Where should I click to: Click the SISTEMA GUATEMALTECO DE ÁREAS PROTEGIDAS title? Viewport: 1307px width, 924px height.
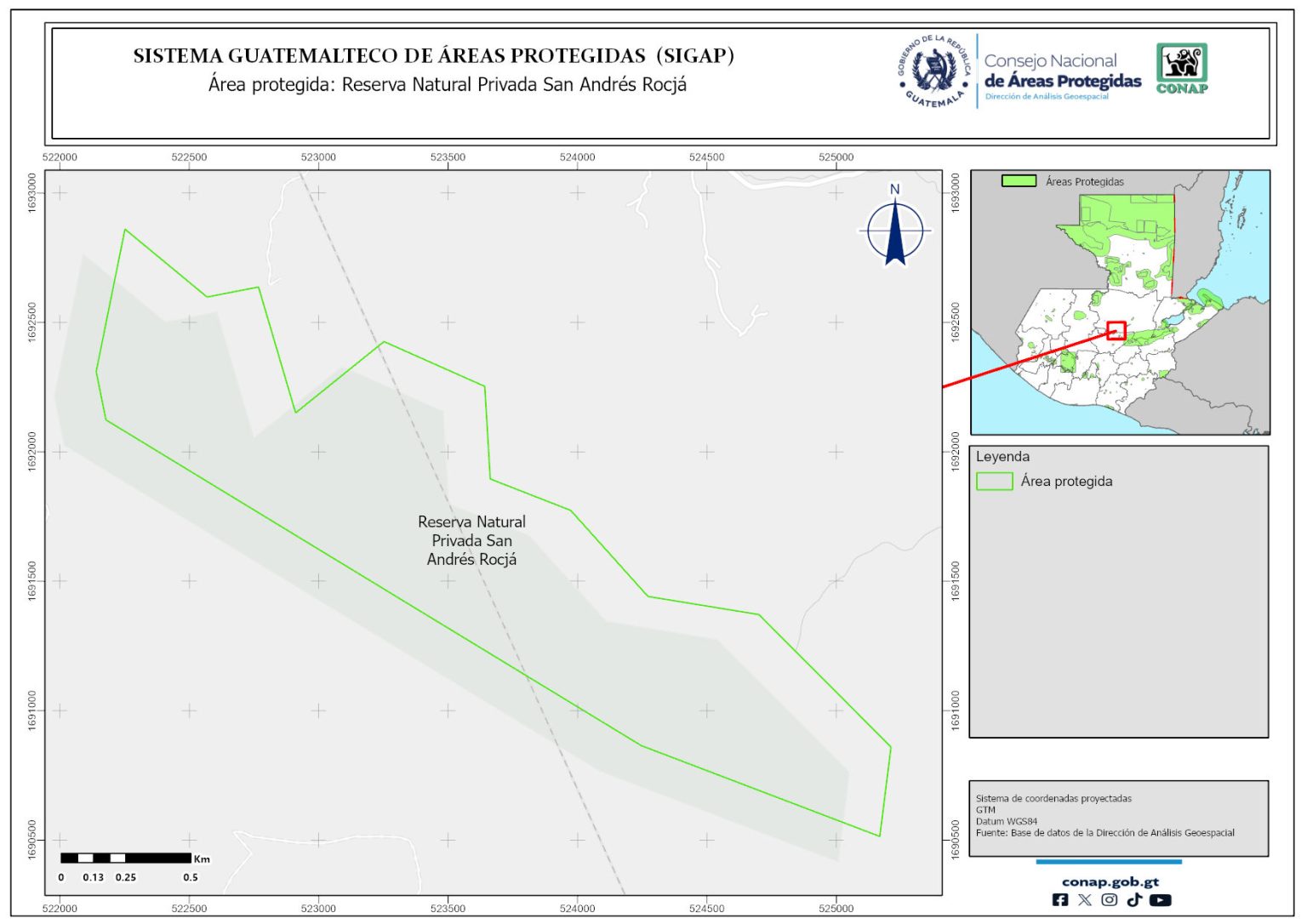click(x=433, y=56)
